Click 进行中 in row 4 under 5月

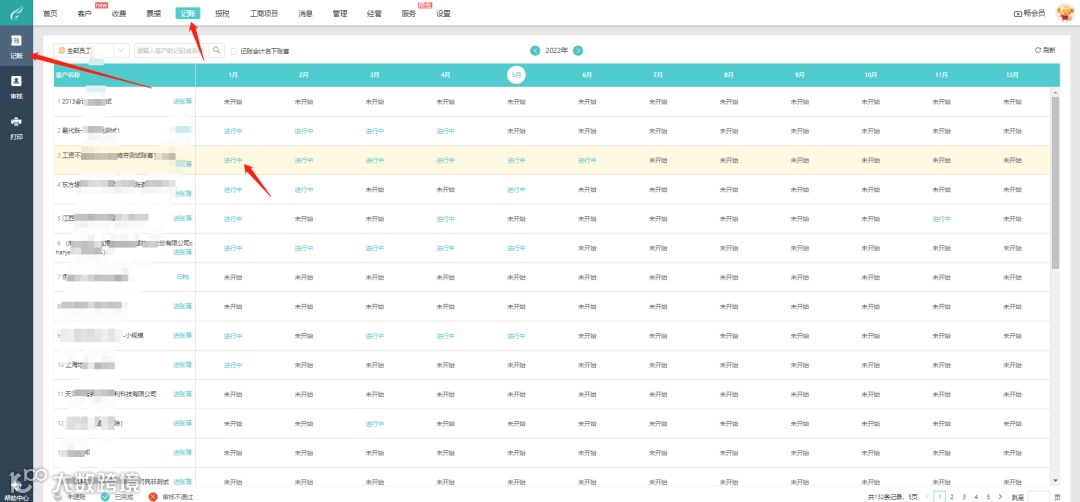[517, 189]
